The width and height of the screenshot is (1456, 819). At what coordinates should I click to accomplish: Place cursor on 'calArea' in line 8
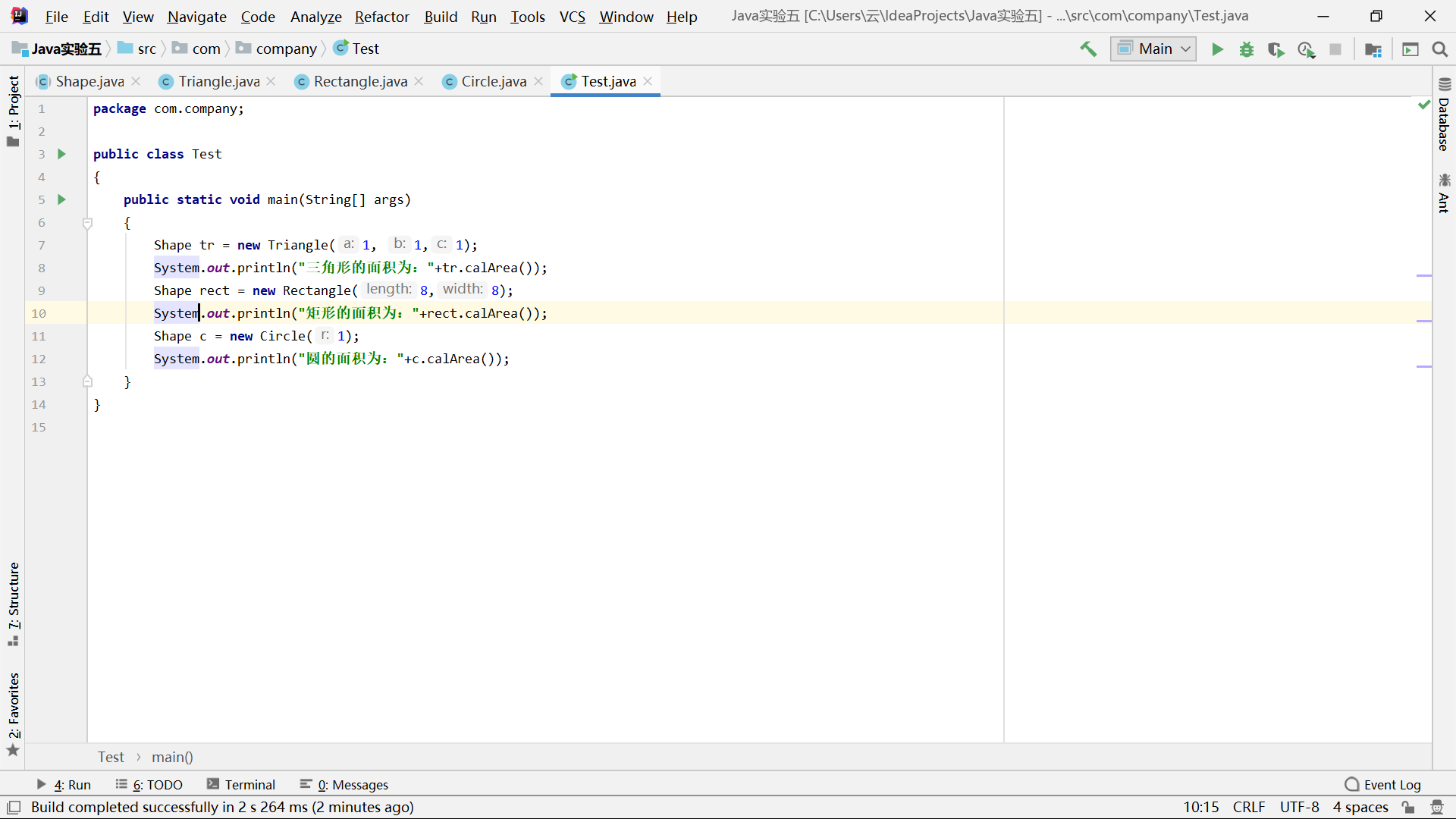pos(491,268)
